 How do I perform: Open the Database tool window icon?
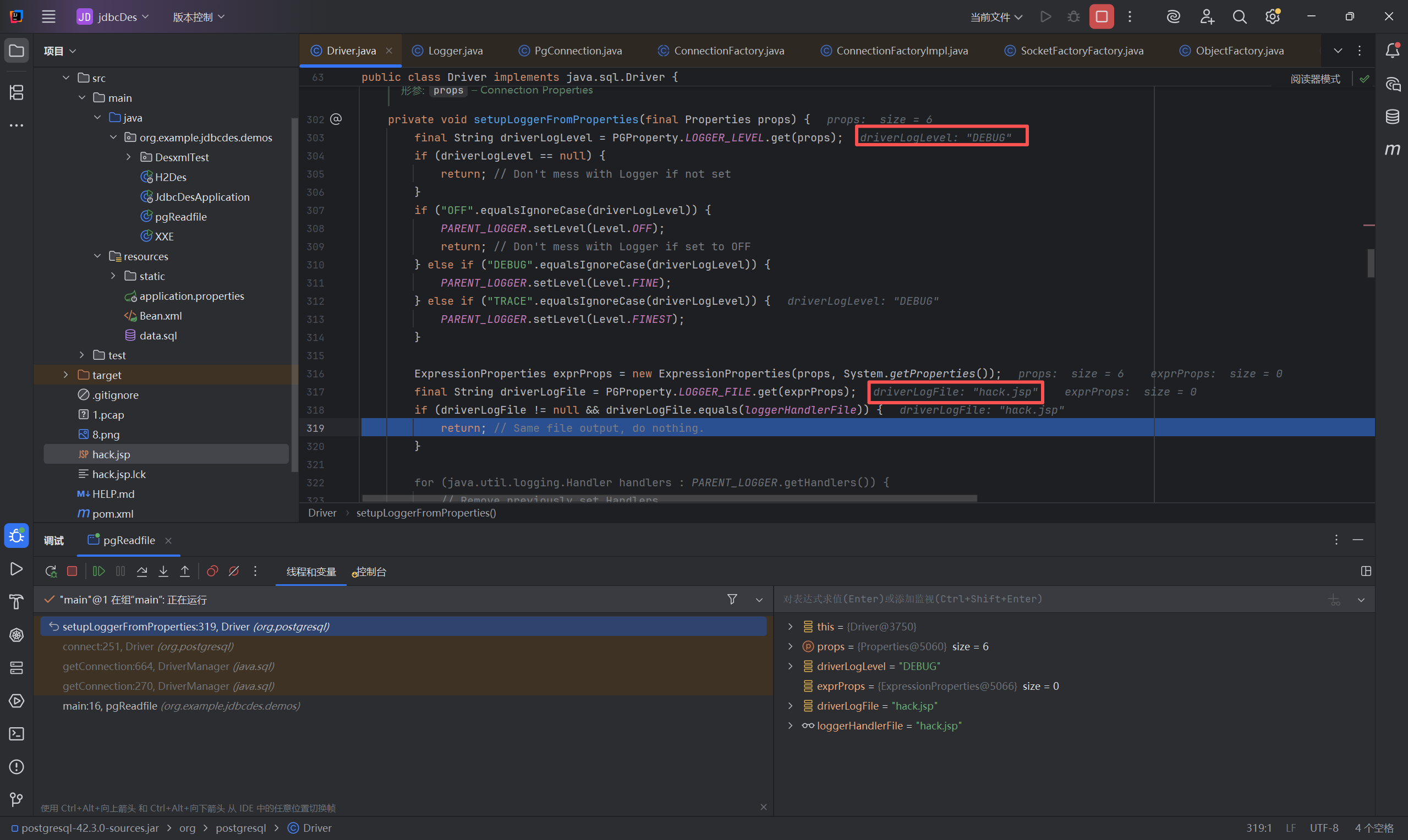tap(1392, 117)
